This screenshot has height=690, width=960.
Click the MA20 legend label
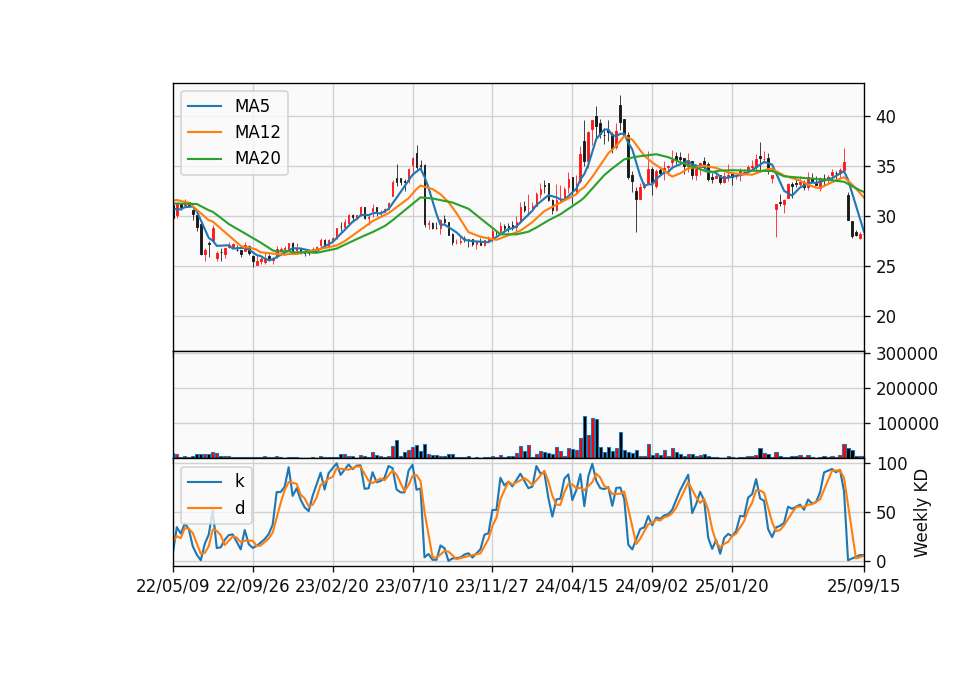coord(257,158)
